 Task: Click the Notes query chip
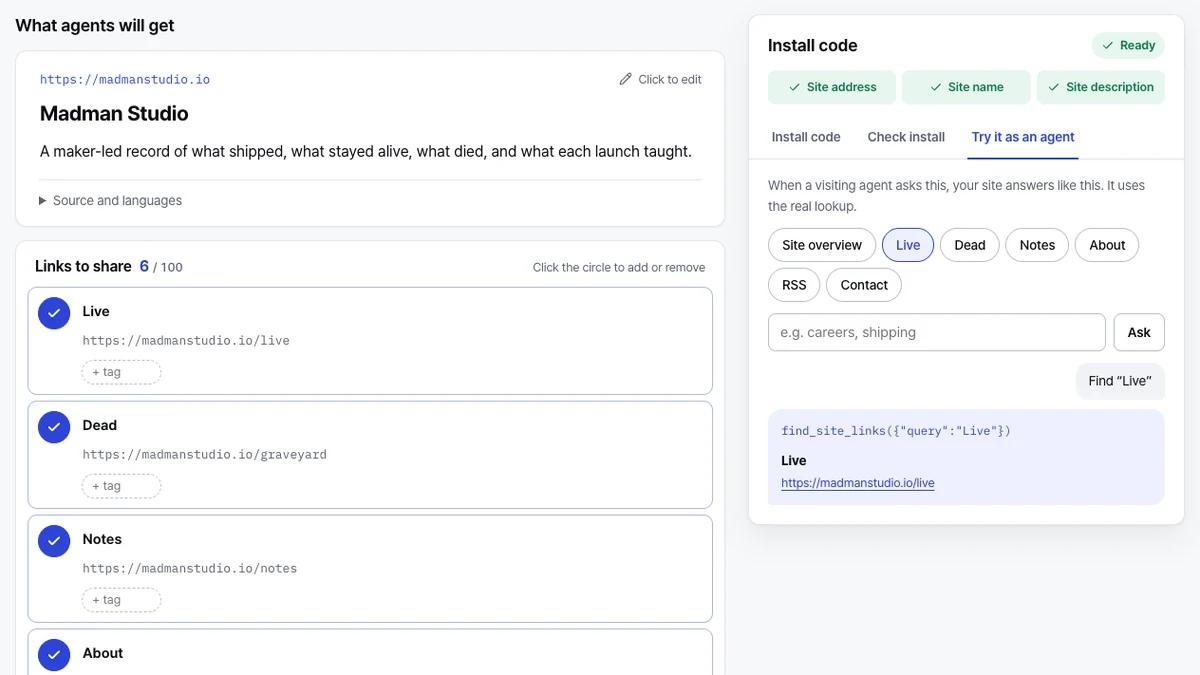pos(1037,245)
